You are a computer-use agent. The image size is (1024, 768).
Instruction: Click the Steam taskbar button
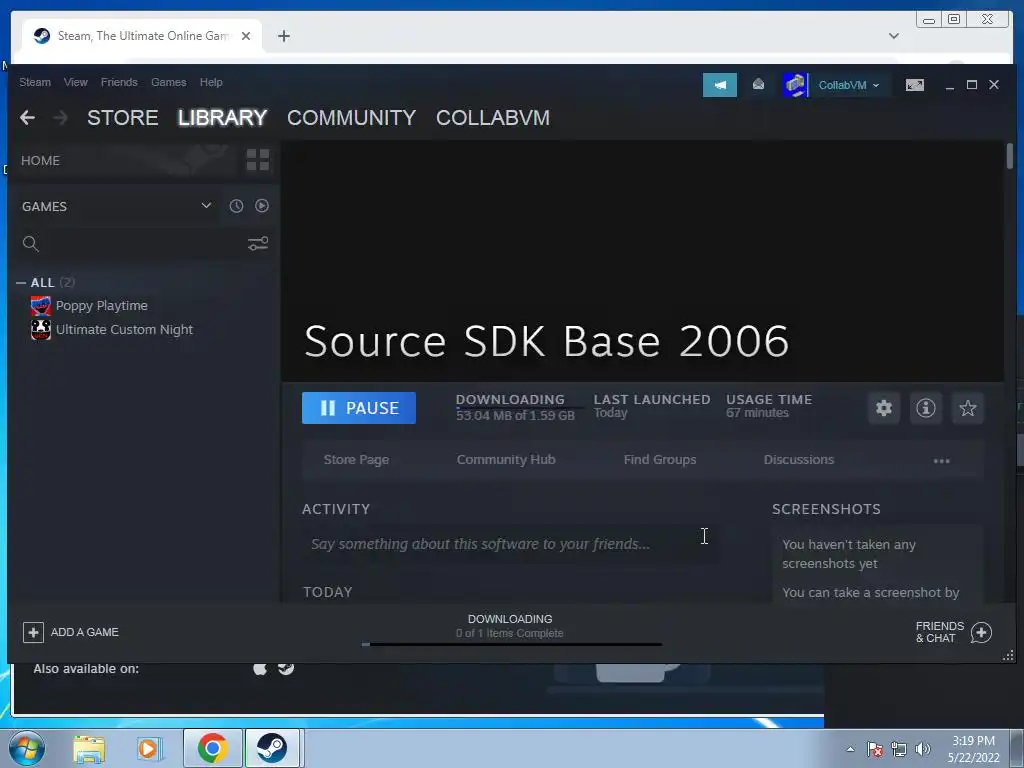tap(272, 748)
